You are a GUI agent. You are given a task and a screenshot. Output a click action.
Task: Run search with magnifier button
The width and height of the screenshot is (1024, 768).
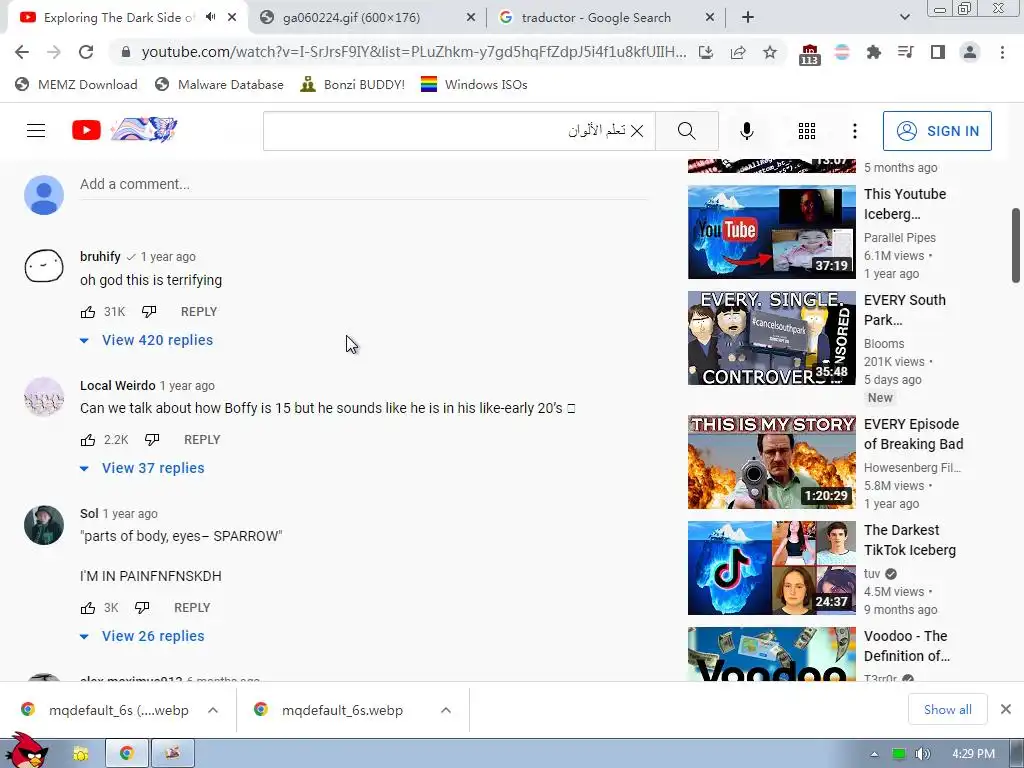686,131
